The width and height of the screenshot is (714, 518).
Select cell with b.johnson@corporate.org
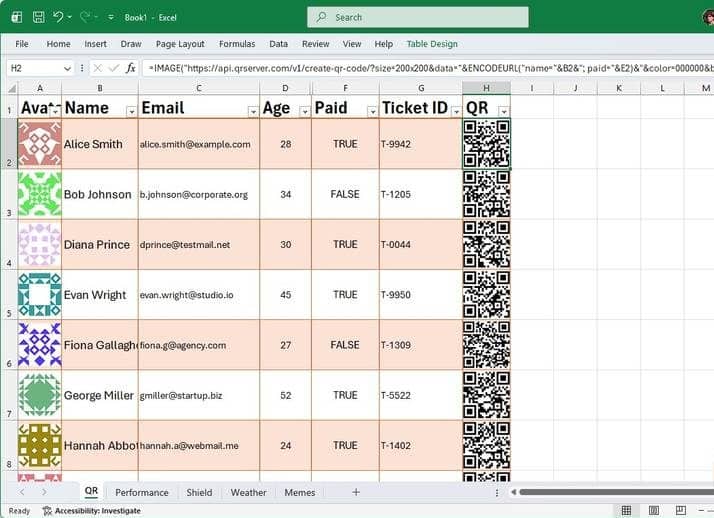pos(199,194)
